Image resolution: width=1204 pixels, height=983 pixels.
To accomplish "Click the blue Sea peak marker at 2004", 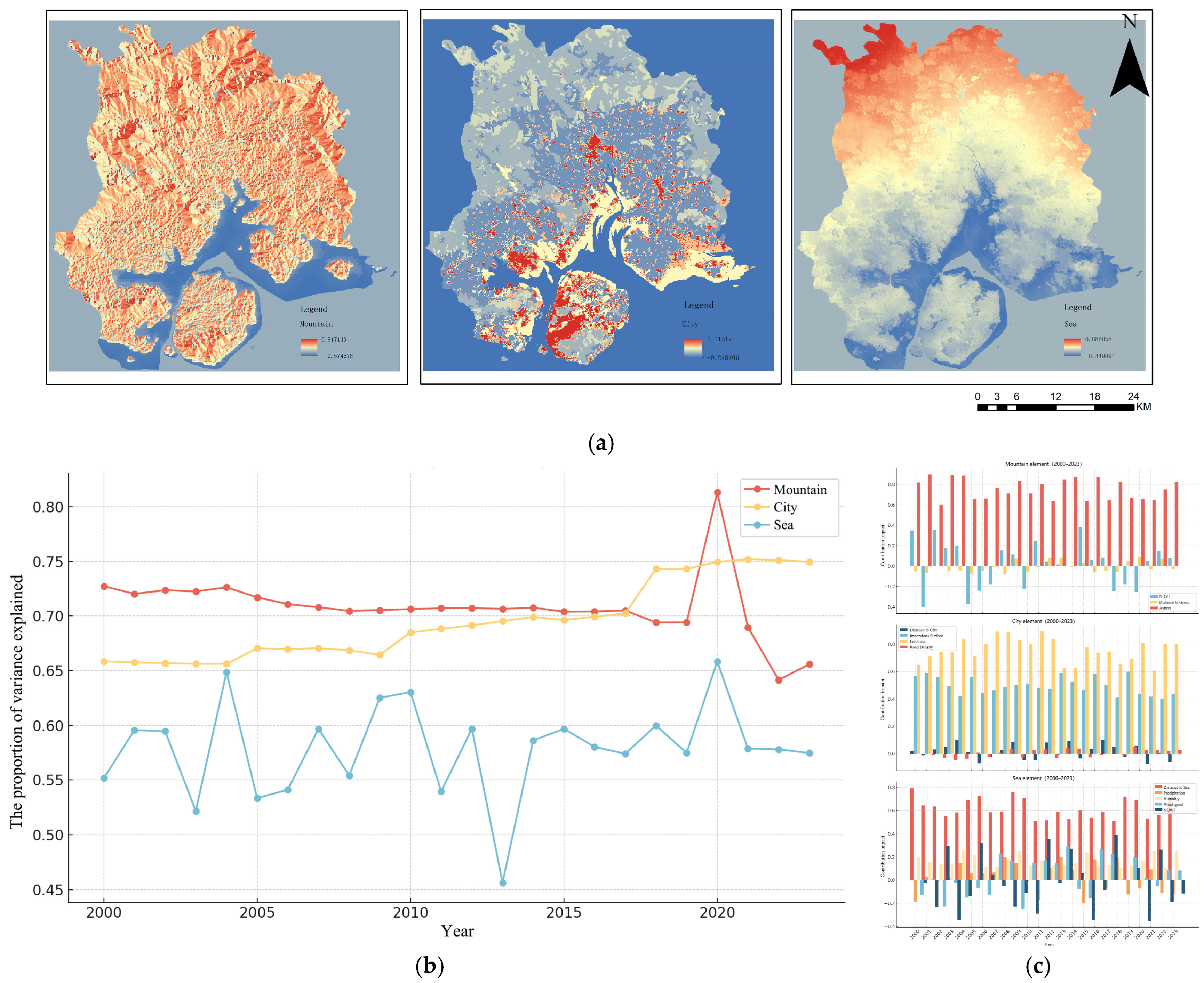I will (226, 673).
